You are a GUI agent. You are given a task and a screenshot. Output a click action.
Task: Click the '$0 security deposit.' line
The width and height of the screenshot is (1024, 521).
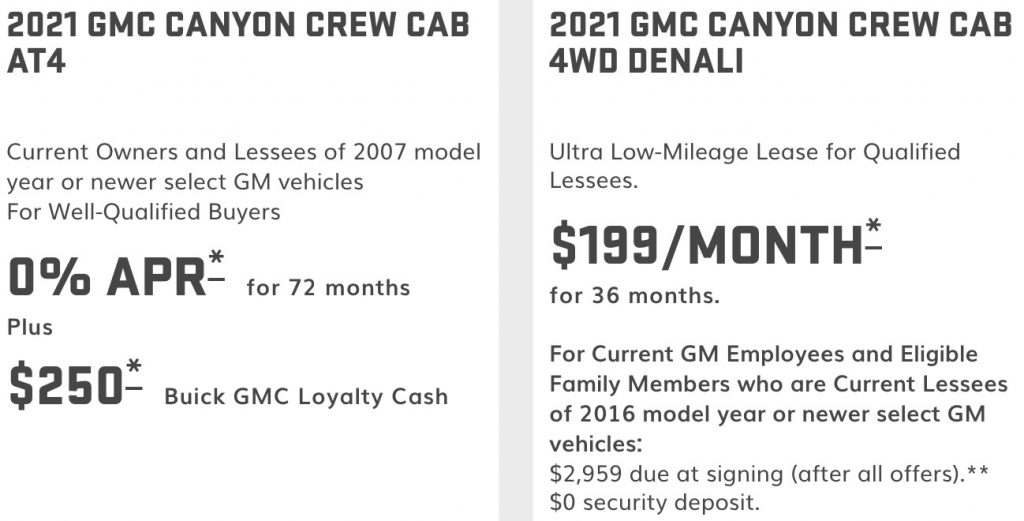655,503
